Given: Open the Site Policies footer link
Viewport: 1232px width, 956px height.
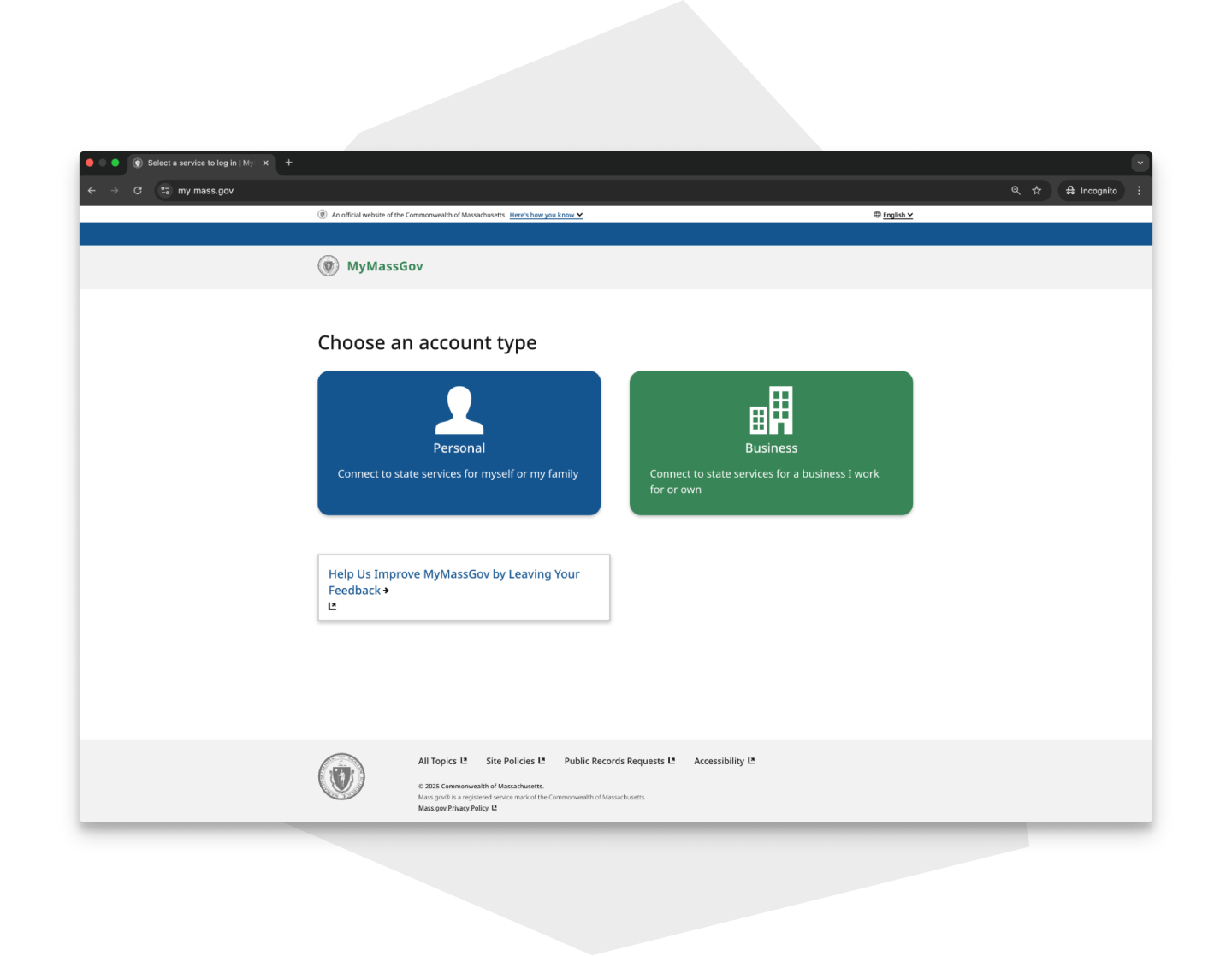Looking at the screenshot, I should tap(515, 761).
